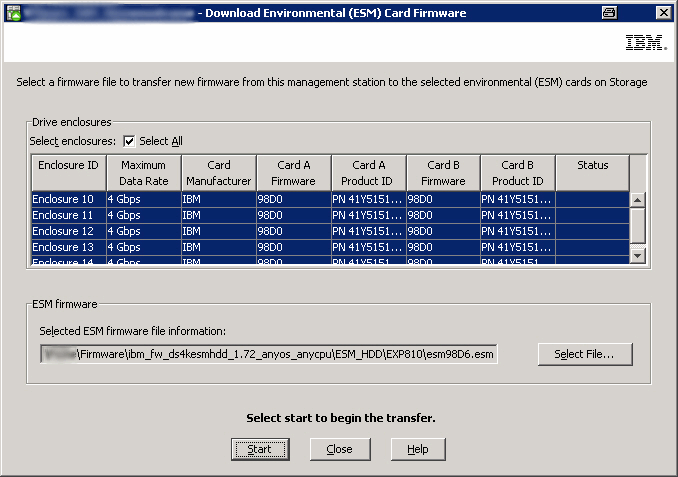Close the dialog with the X icon
This screenshot has width=678, height=477.
[662, 12]
